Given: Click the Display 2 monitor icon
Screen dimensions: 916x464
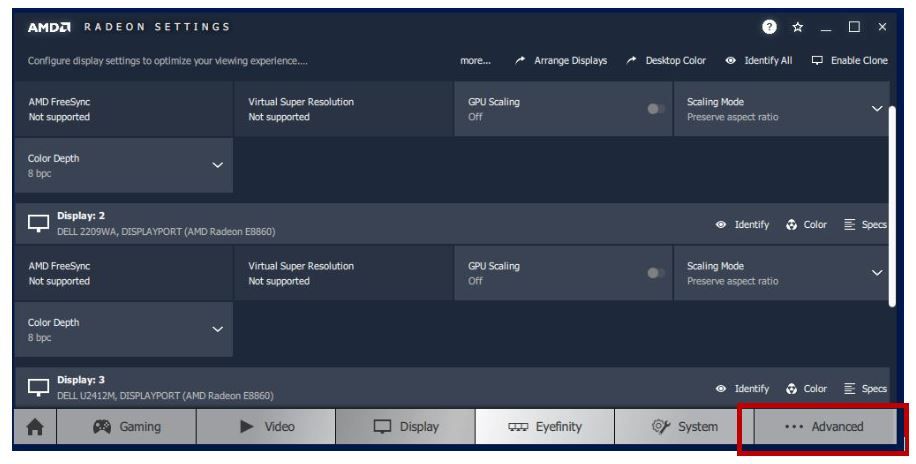Looking at the screenshot, I should point(39,223).
